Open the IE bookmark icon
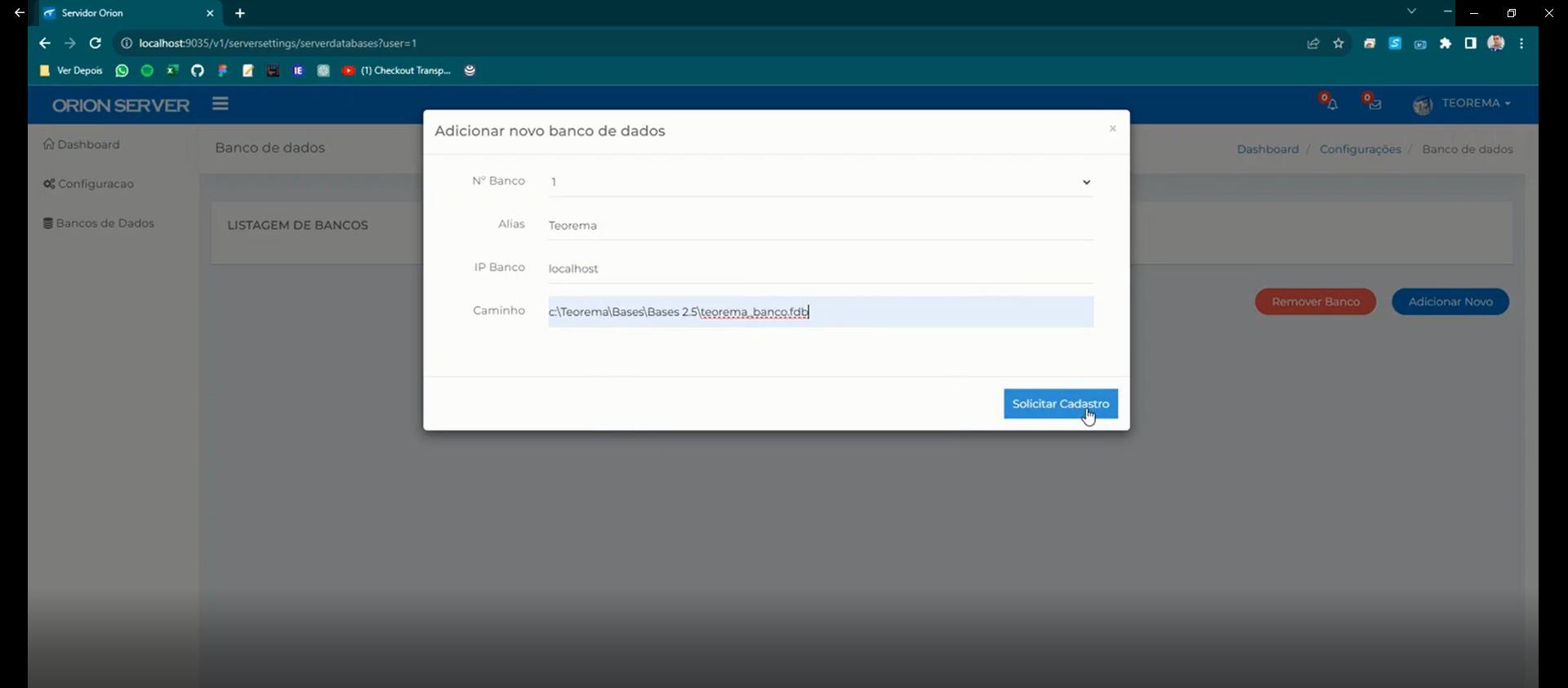 click(298, 71)
